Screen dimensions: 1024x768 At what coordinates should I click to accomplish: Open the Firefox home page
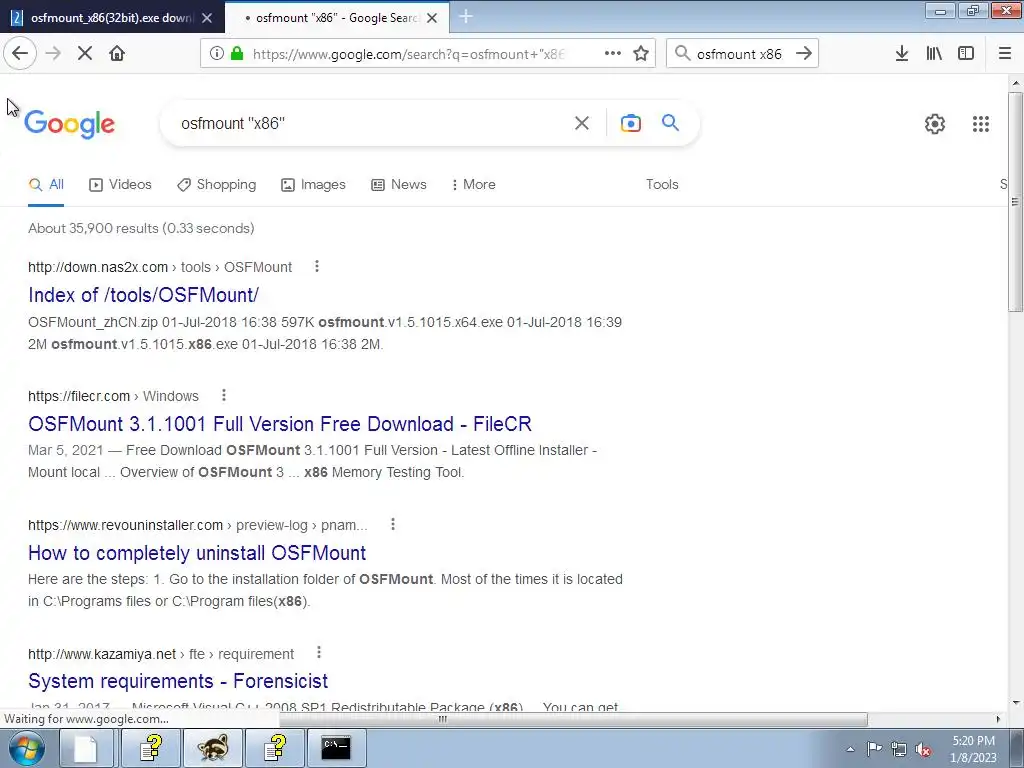pyautogui.click(x=117, y=54)
